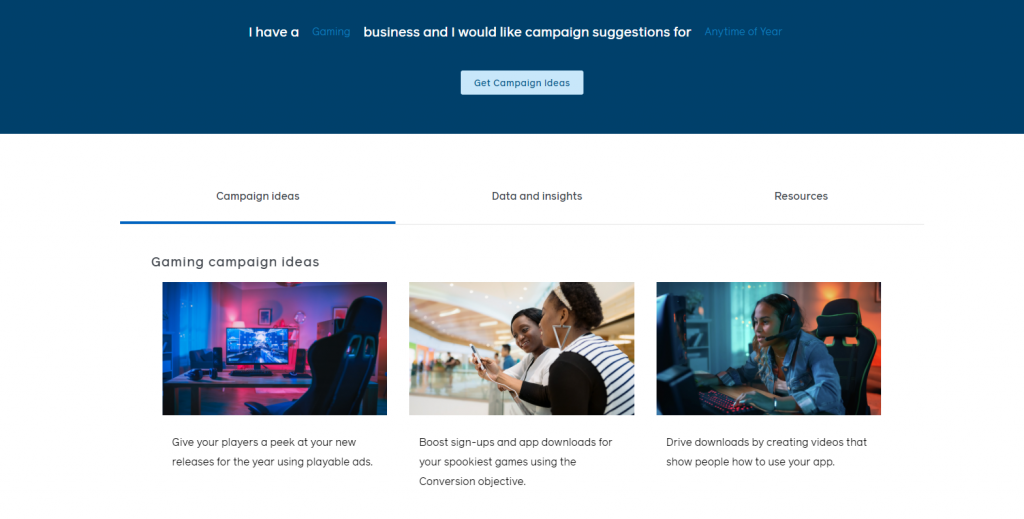This screenshot has width=1024, height=519.
Task: Click the playable ads campaign description
Action: tap(272, 452)
